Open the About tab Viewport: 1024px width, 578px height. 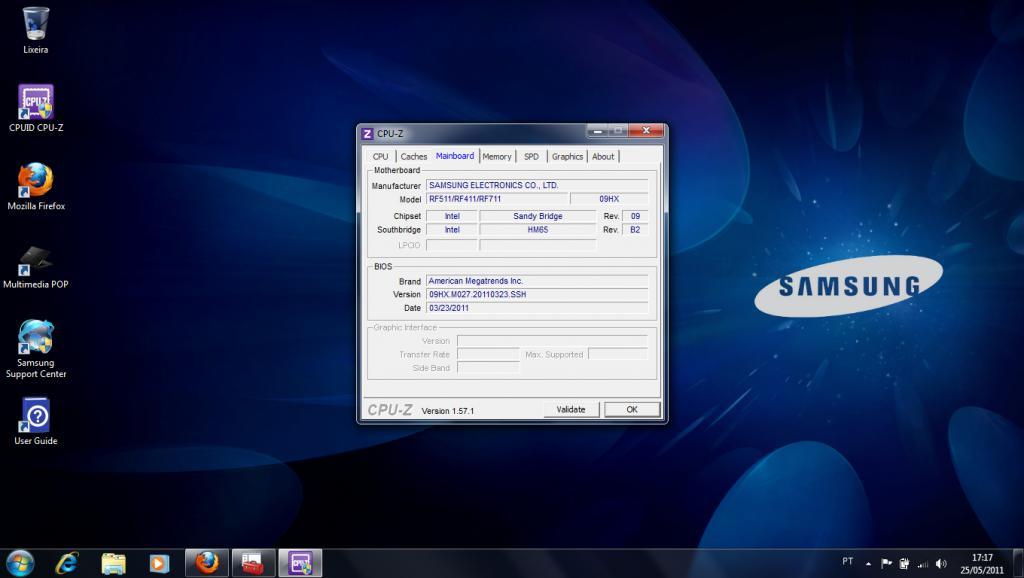603,157
